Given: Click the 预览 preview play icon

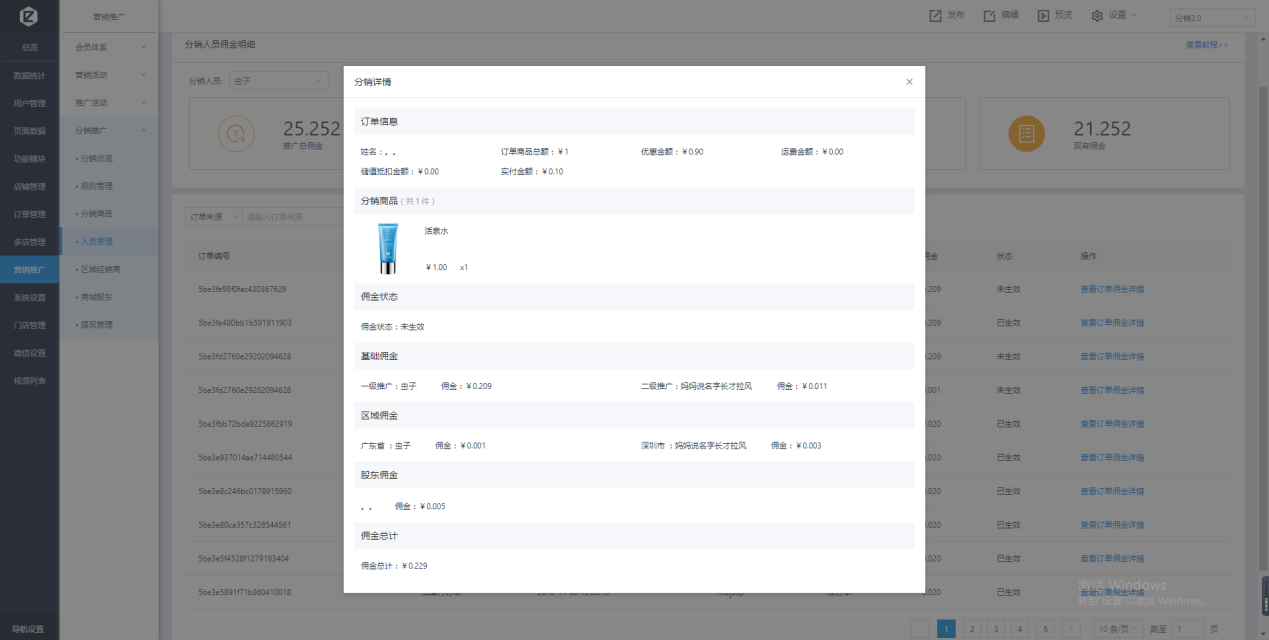Looking at the screenshot, I should (x=1043, y=16).
